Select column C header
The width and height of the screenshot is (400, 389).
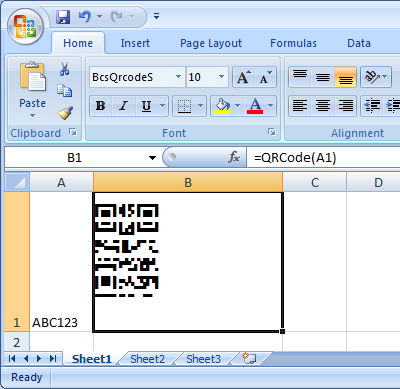(315, 182)
